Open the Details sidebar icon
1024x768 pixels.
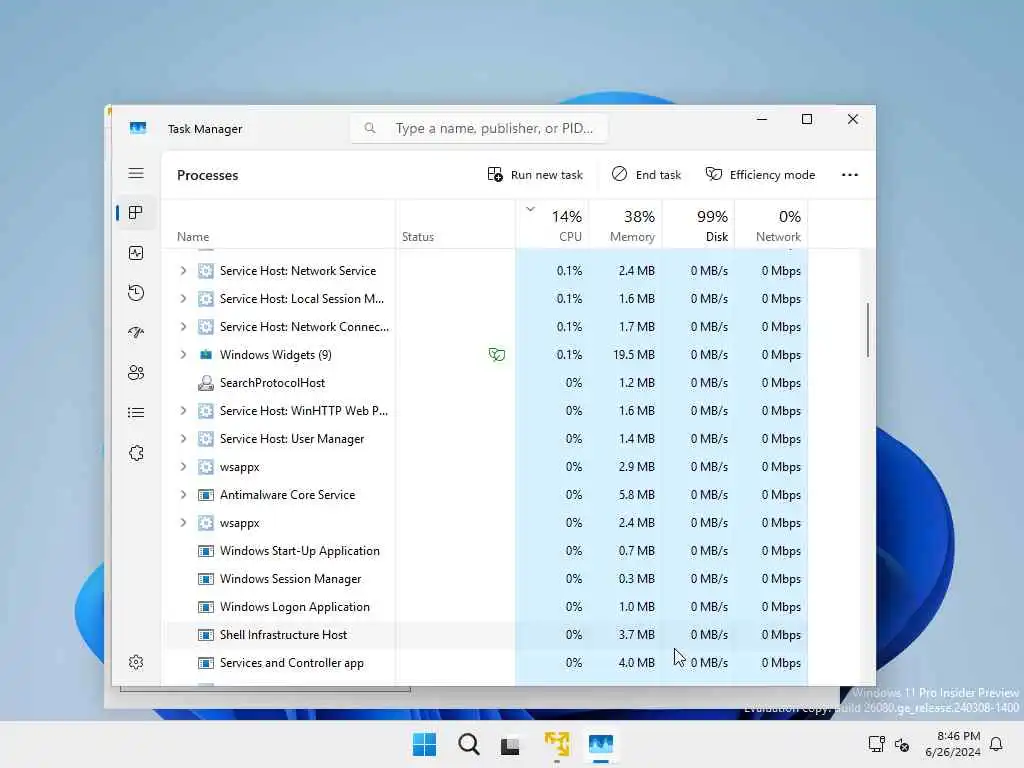pyautogui.click(x=136, y=413)
